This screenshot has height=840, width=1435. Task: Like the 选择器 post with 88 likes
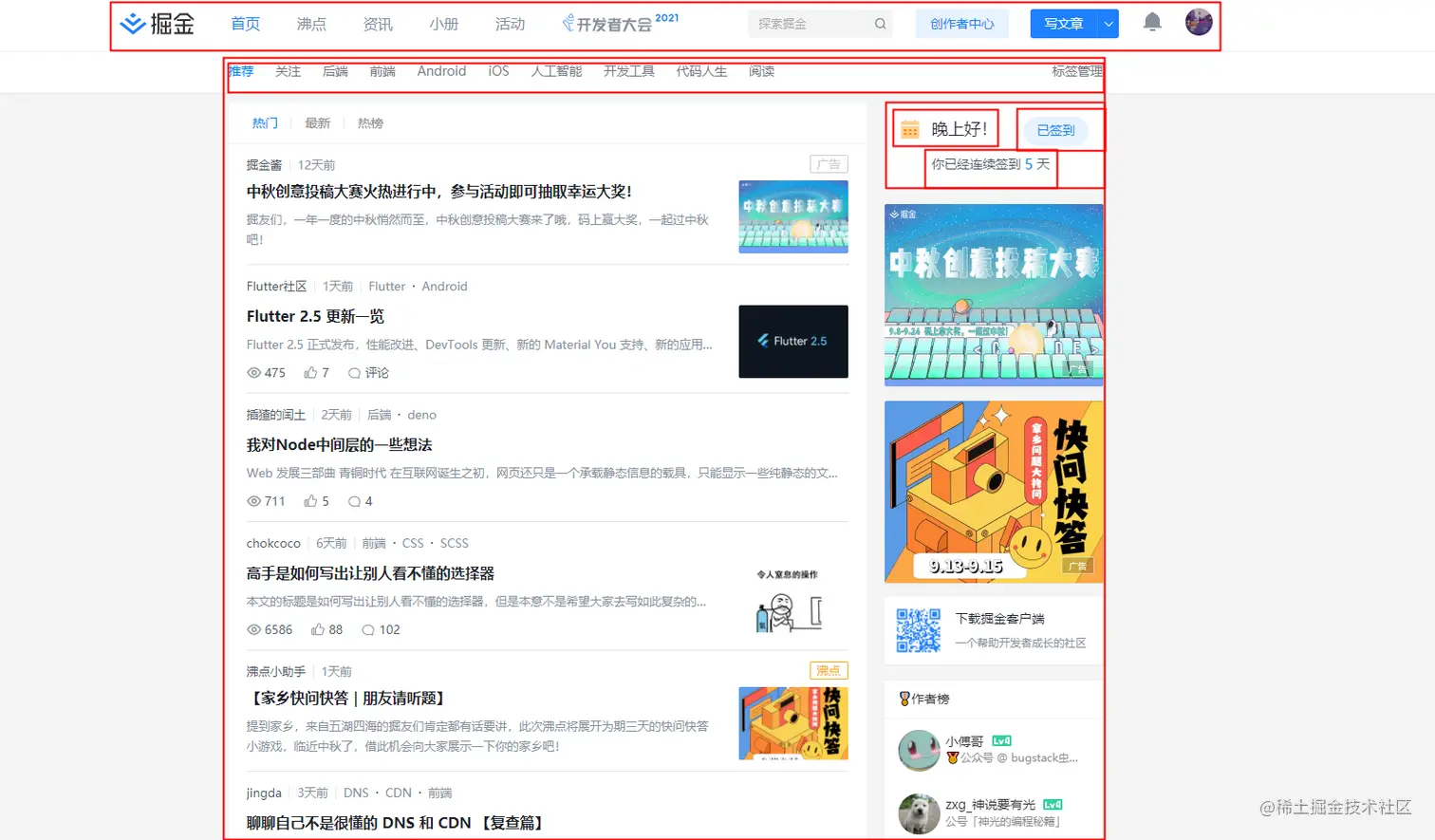tap(318, 629)
